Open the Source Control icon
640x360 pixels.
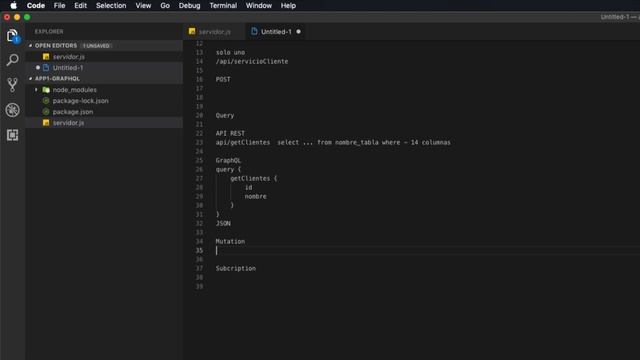(x=12, y=85)
